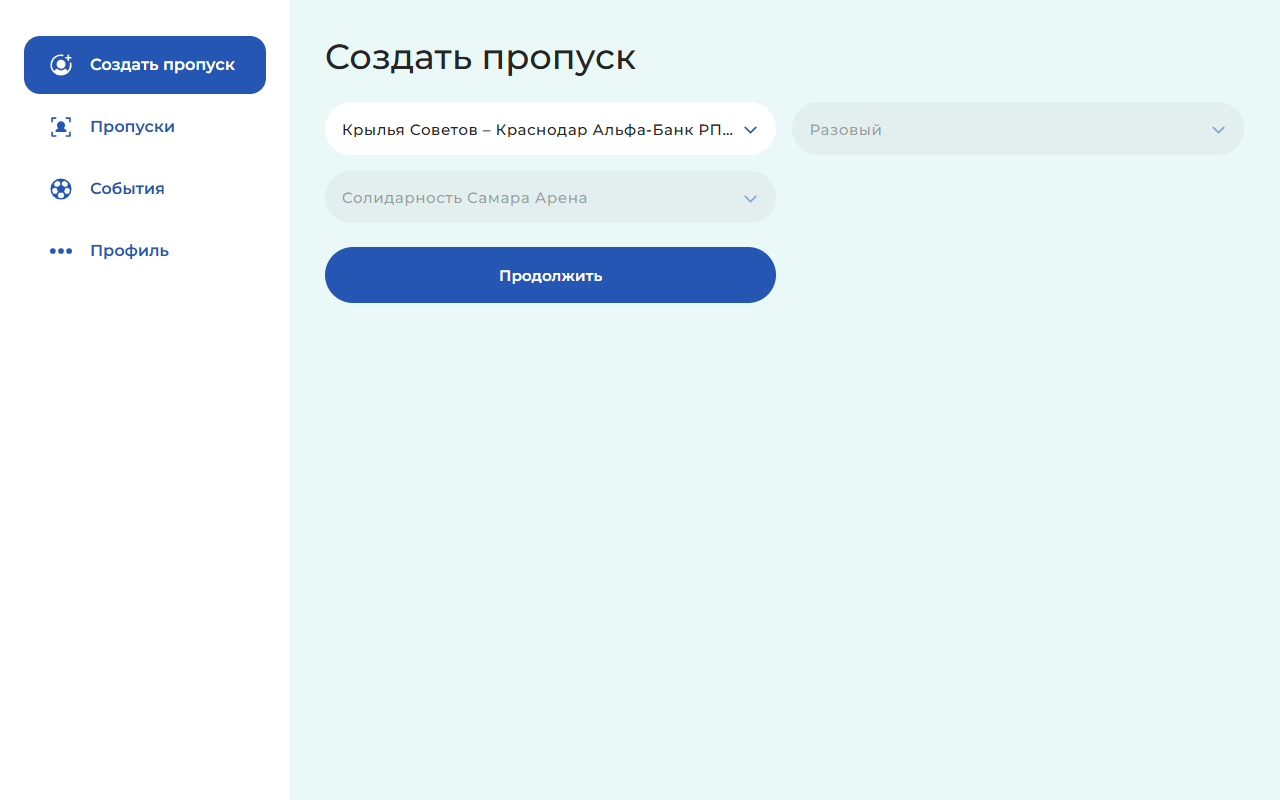
Task: Open the Солидарность Самара Арена venue dropdown
Action: 550,197
